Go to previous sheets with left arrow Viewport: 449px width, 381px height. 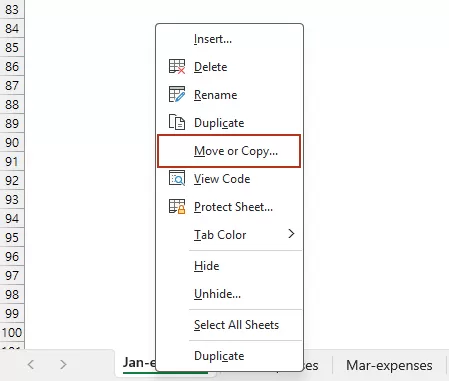[x=31, y=365]
